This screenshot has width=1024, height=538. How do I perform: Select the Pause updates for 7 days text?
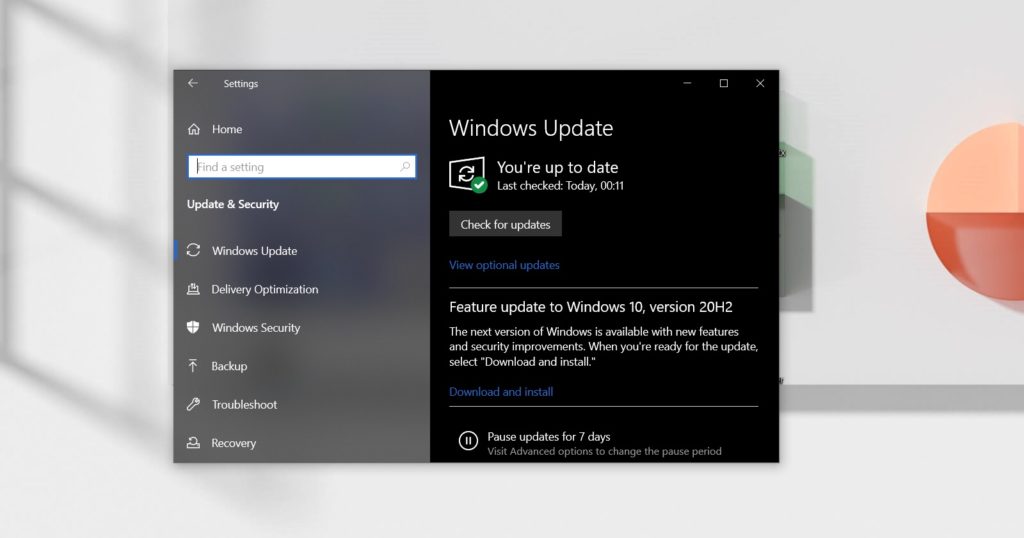click(548, 437)
